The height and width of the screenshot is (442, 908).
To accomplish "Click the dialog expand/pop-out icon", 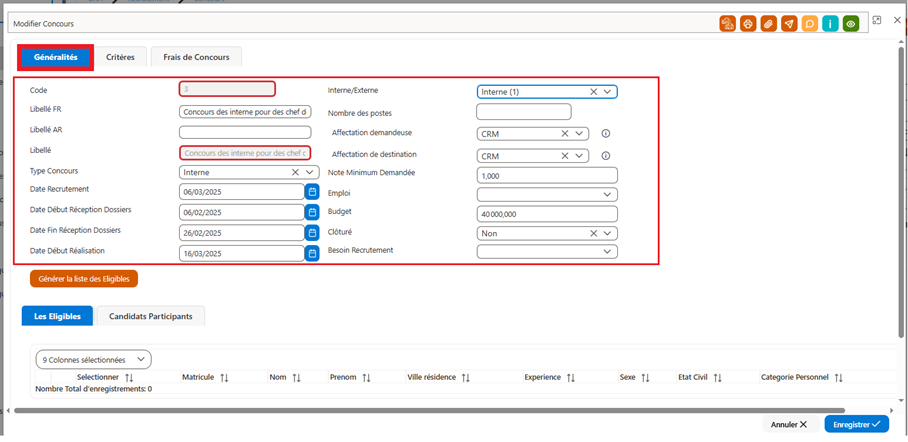I will tap(877, 20).
